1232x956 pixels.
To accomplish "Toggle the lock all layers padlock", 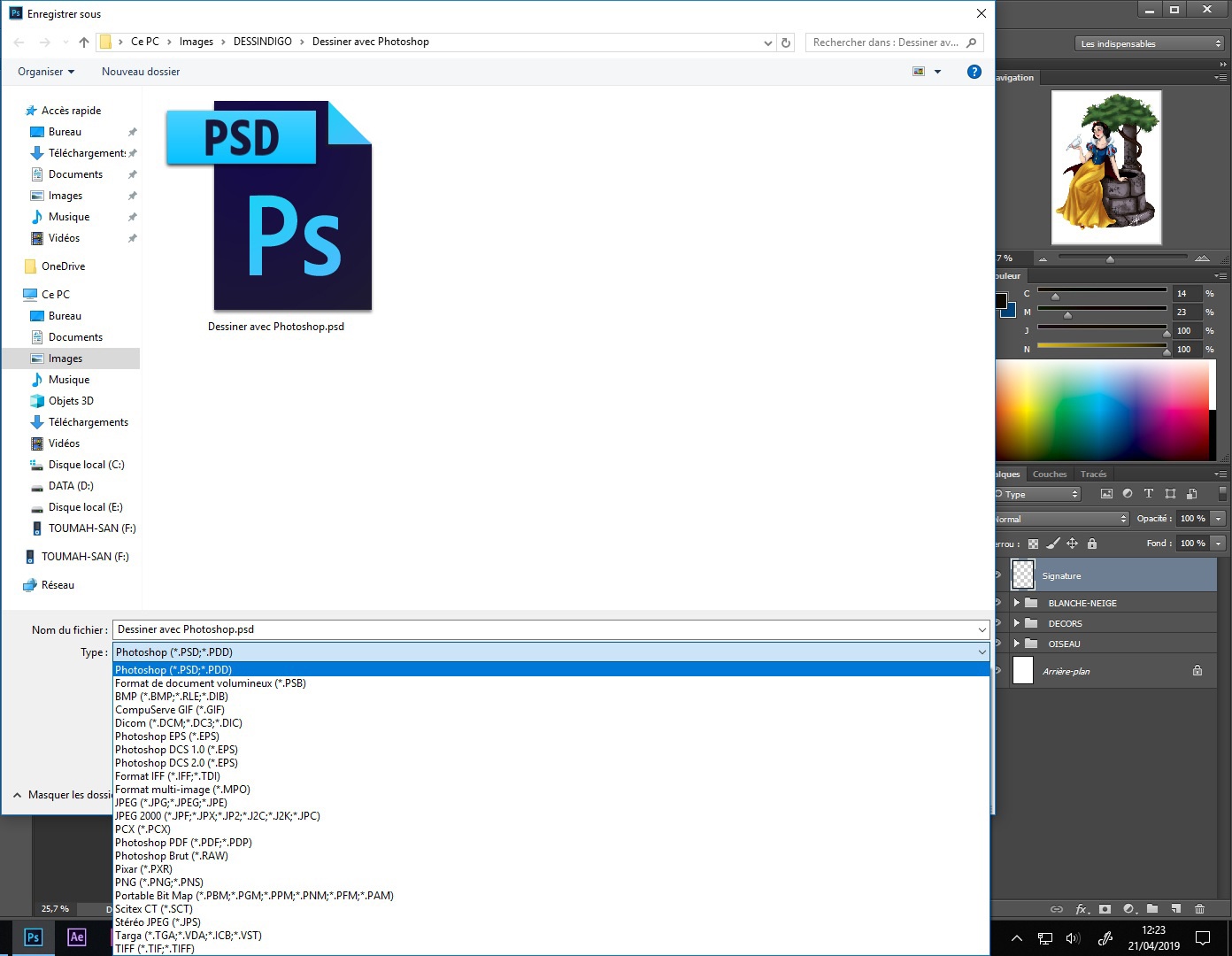I will pos(1091,544).
